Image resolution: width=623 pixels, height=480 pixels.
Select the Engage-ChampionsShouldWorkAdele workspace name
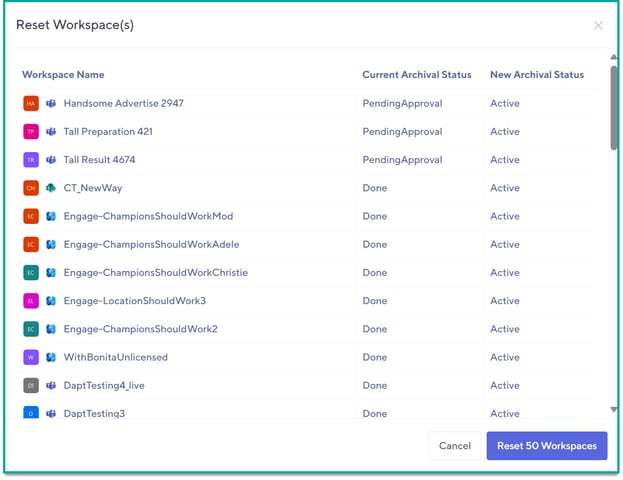point(151,244)
